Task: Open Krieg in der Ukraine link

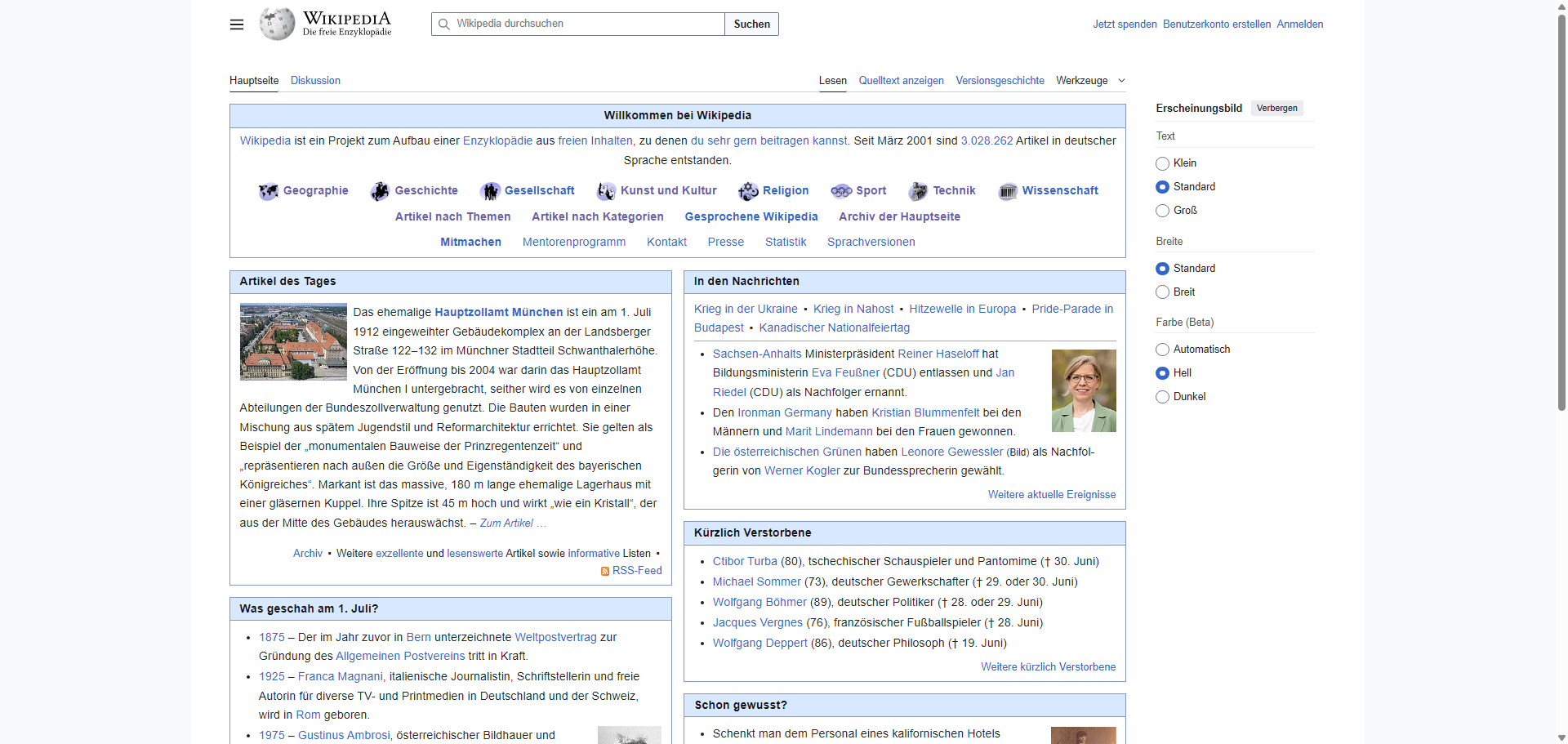Action: 746,310
